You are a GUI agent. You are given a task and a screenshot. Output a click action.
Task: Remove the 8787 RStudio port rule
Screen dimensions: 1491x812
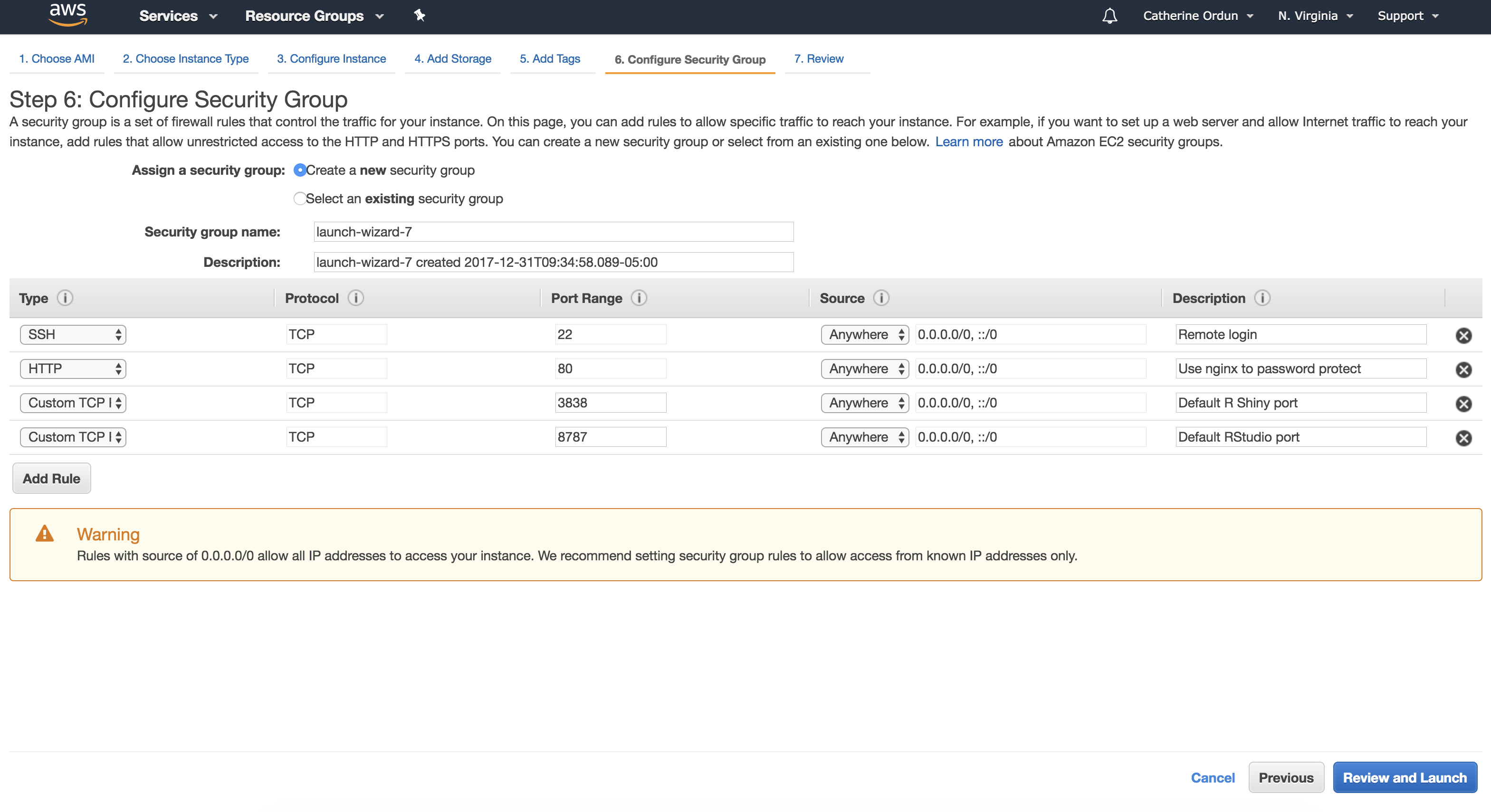(1463, 438)
